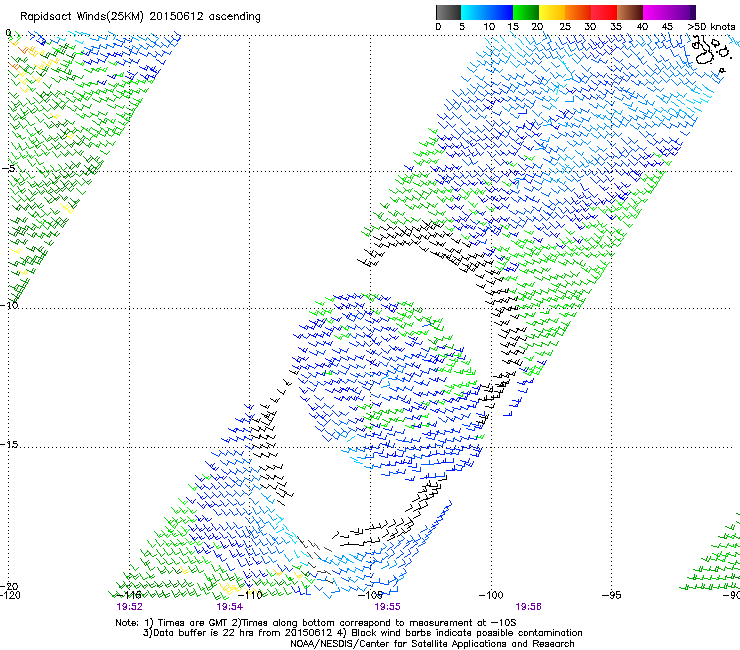Click the cyan-blue 5-15 knots legend segment
Image resolution: width=740 pixels, height=650 pixels.
487,12
